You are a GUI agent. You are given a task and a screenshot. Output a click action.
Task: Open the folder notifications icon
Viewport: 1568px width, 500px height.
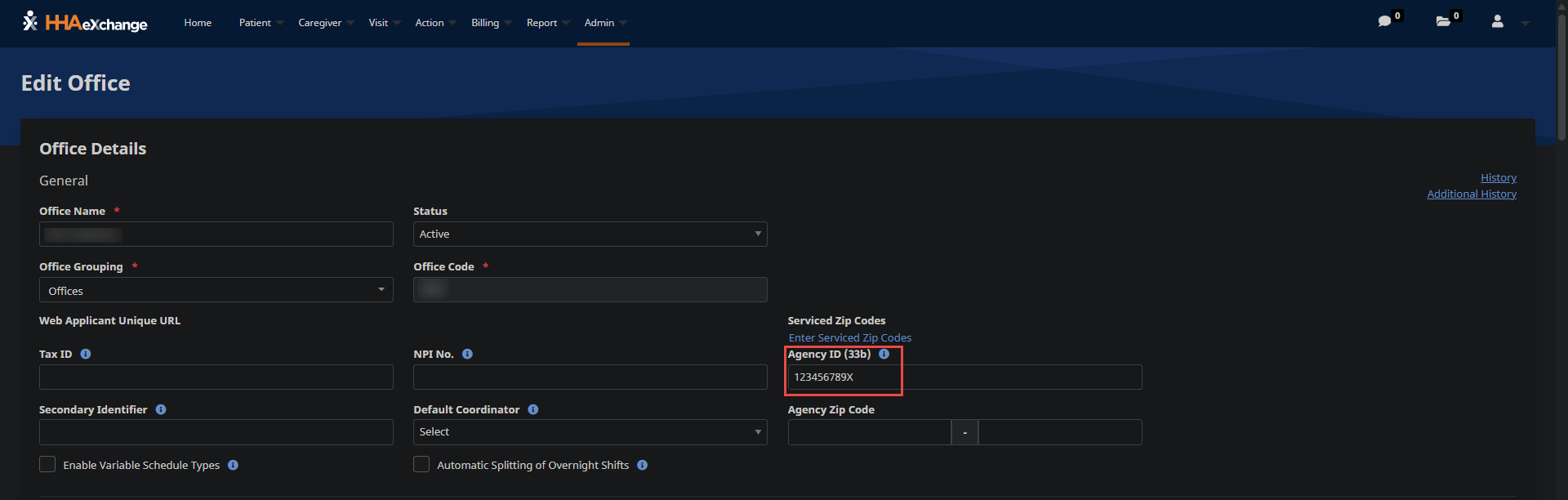tap(1443, 21)
